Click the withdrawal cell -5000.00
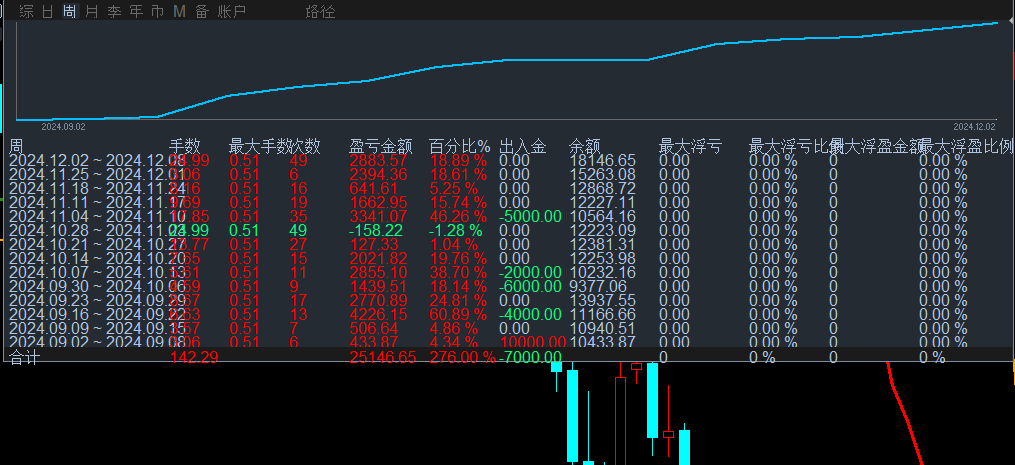 [531, 216]
